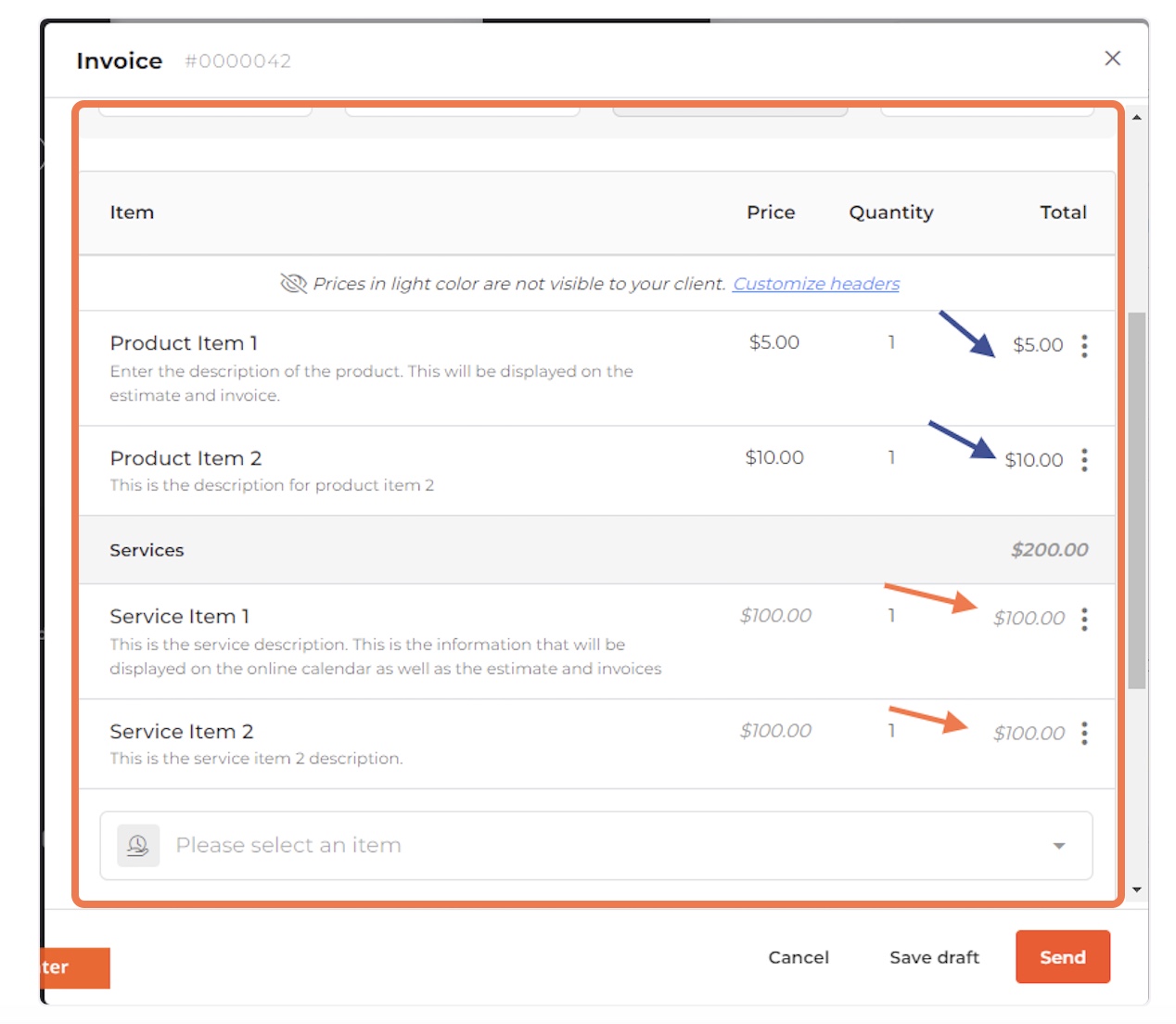Viewport: 1176px width, 1024px height.
Task: Click the Price column header
Action: (x=771, y=212)
